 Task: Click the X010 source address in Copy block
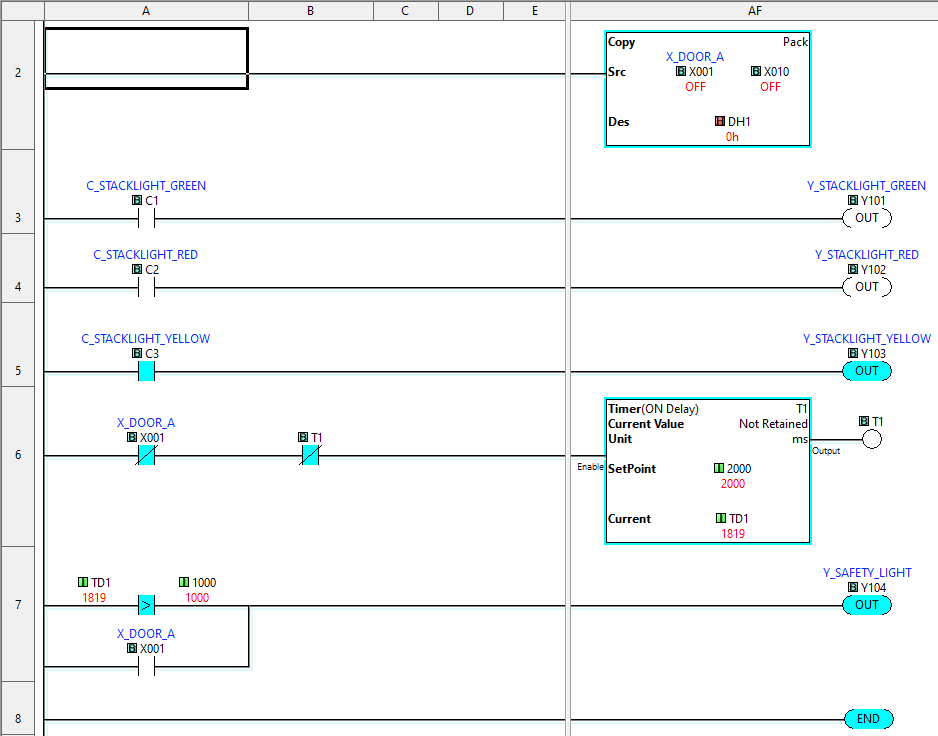point(770,71)
